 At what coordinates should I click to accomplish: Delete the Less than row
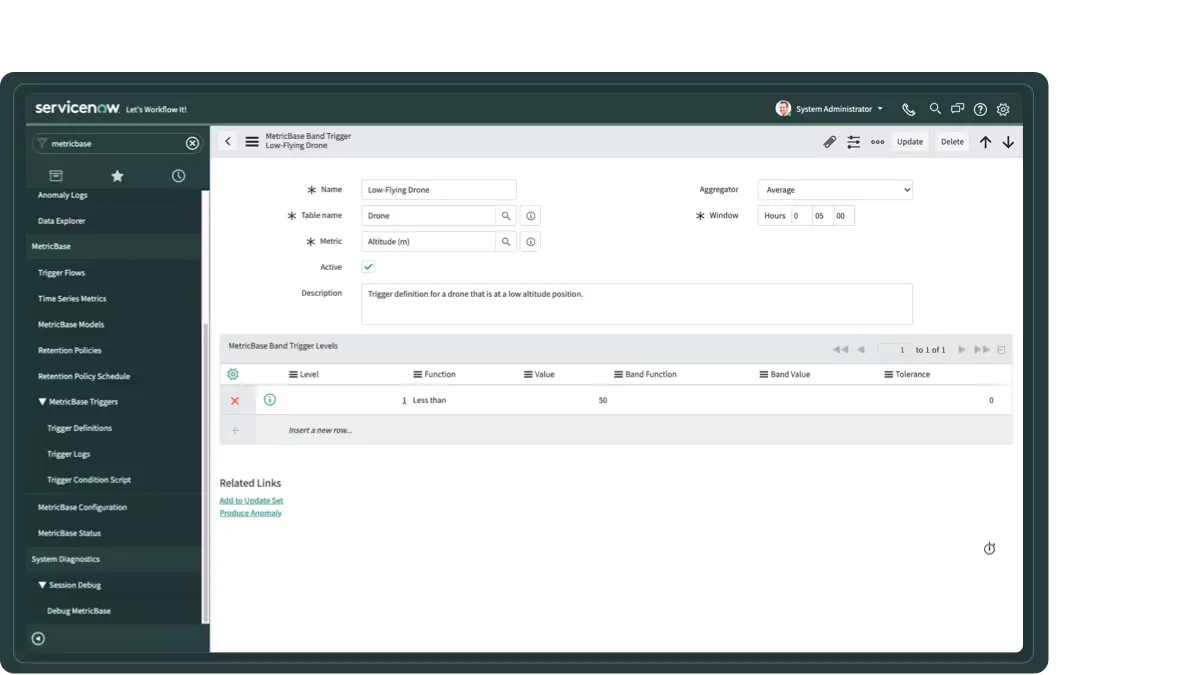[235, 401]
